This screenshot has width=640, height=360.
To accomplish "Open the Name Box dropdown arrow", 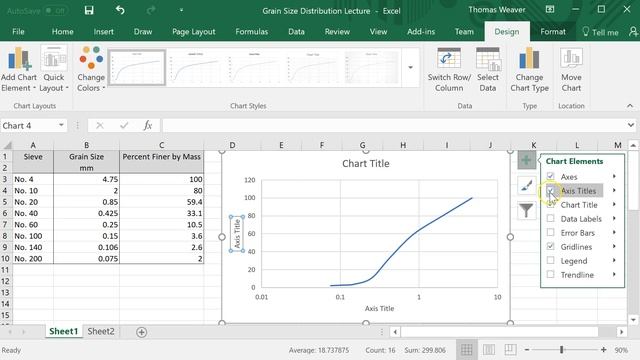I will pyautogui.click(x=61, y=125).
